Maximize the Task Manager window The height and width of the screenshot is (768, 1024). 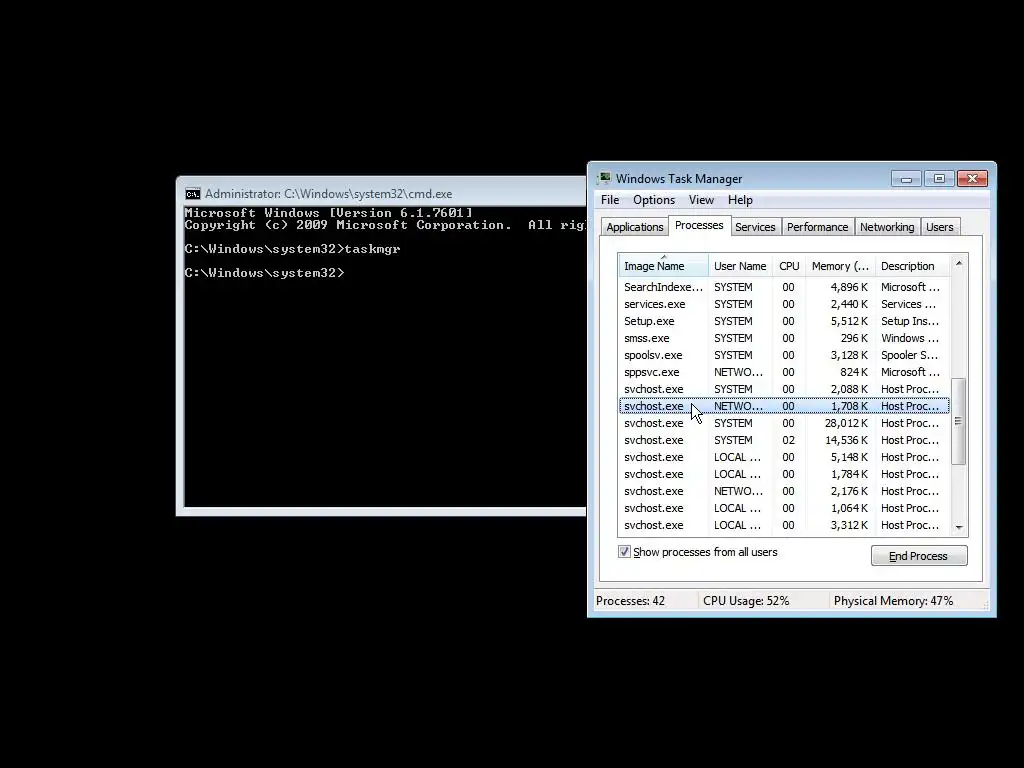[939, 179]
